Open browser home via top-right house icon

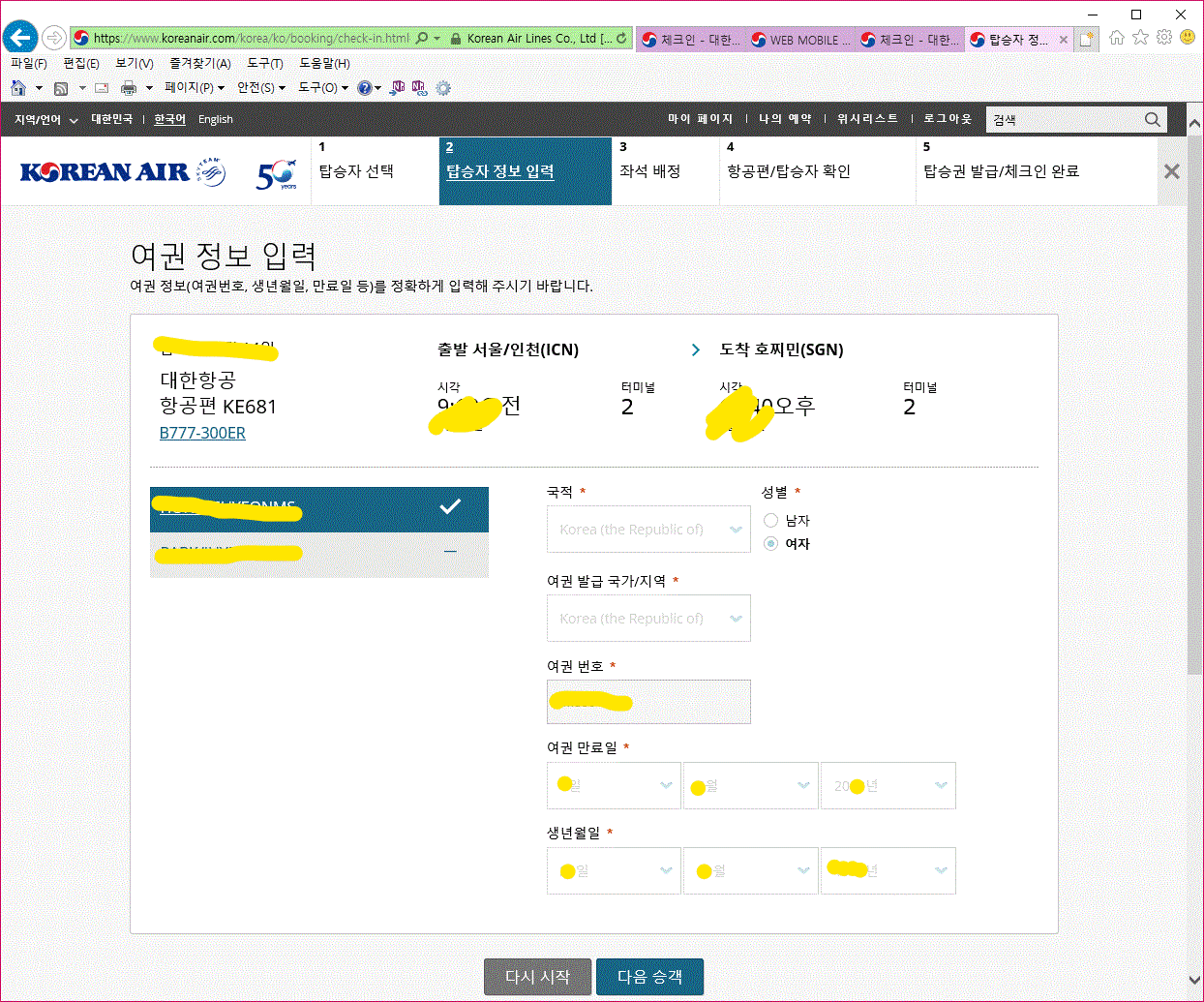1117,38
